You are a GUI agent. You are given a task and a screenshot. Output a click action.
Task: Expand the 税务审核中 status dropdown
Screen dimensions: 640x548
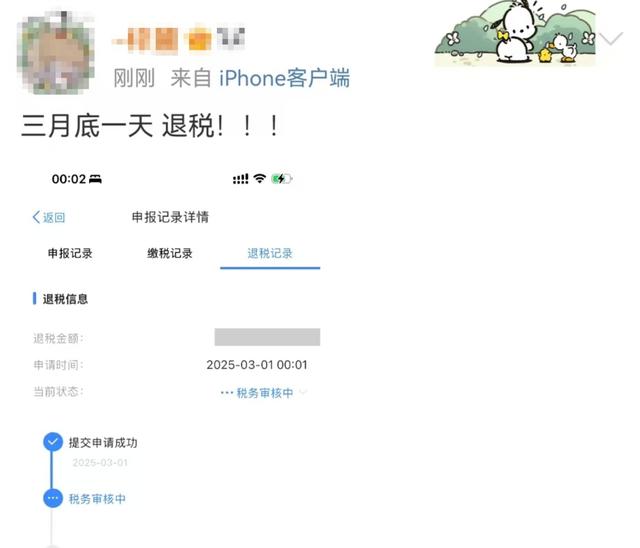click(303, 393)
